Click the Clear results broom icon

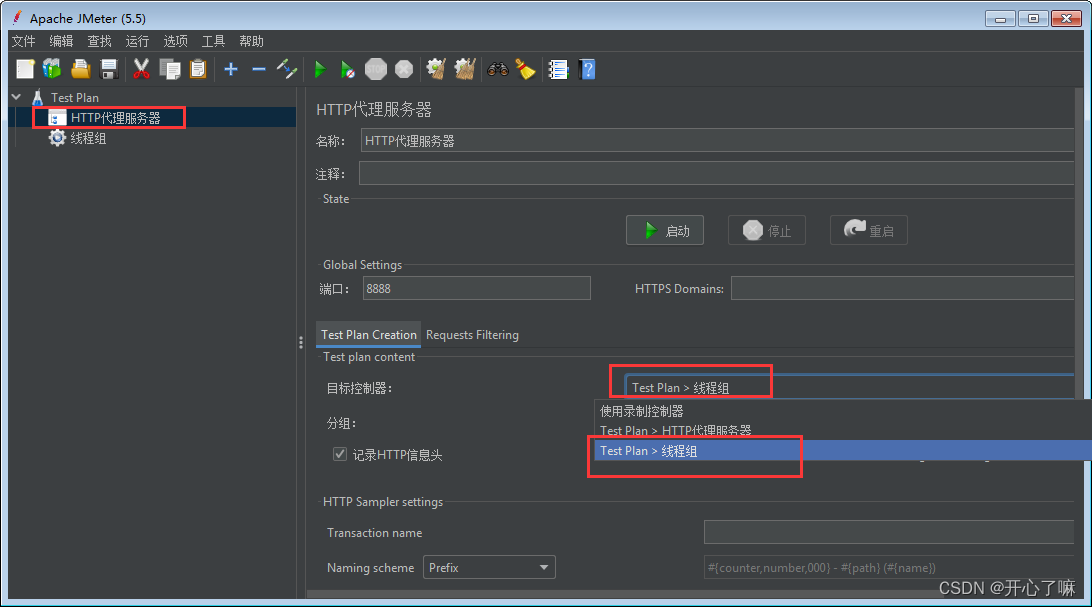[437, 69]
